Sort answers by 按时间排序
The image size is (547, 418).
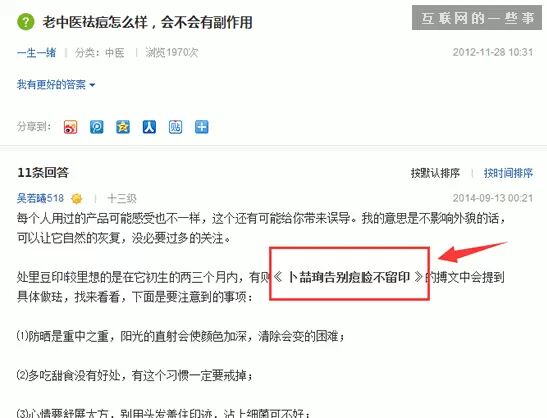pos(508,173)
